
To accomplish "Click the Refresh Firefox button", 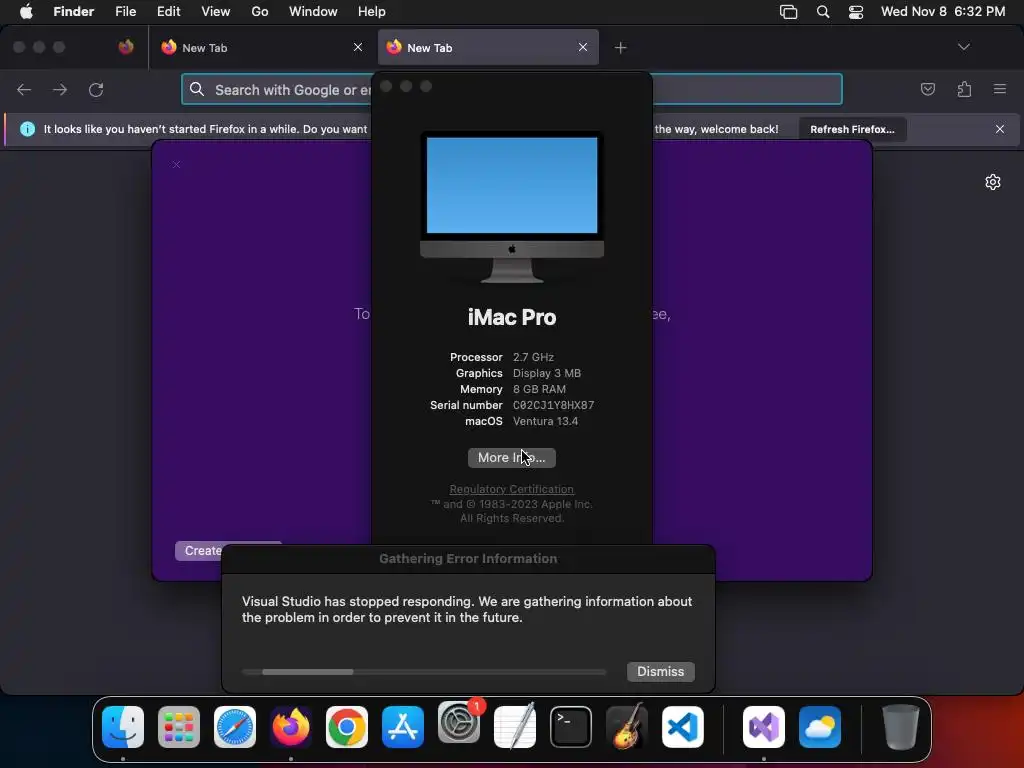I will pyautogui.click(x=852, y=129).
